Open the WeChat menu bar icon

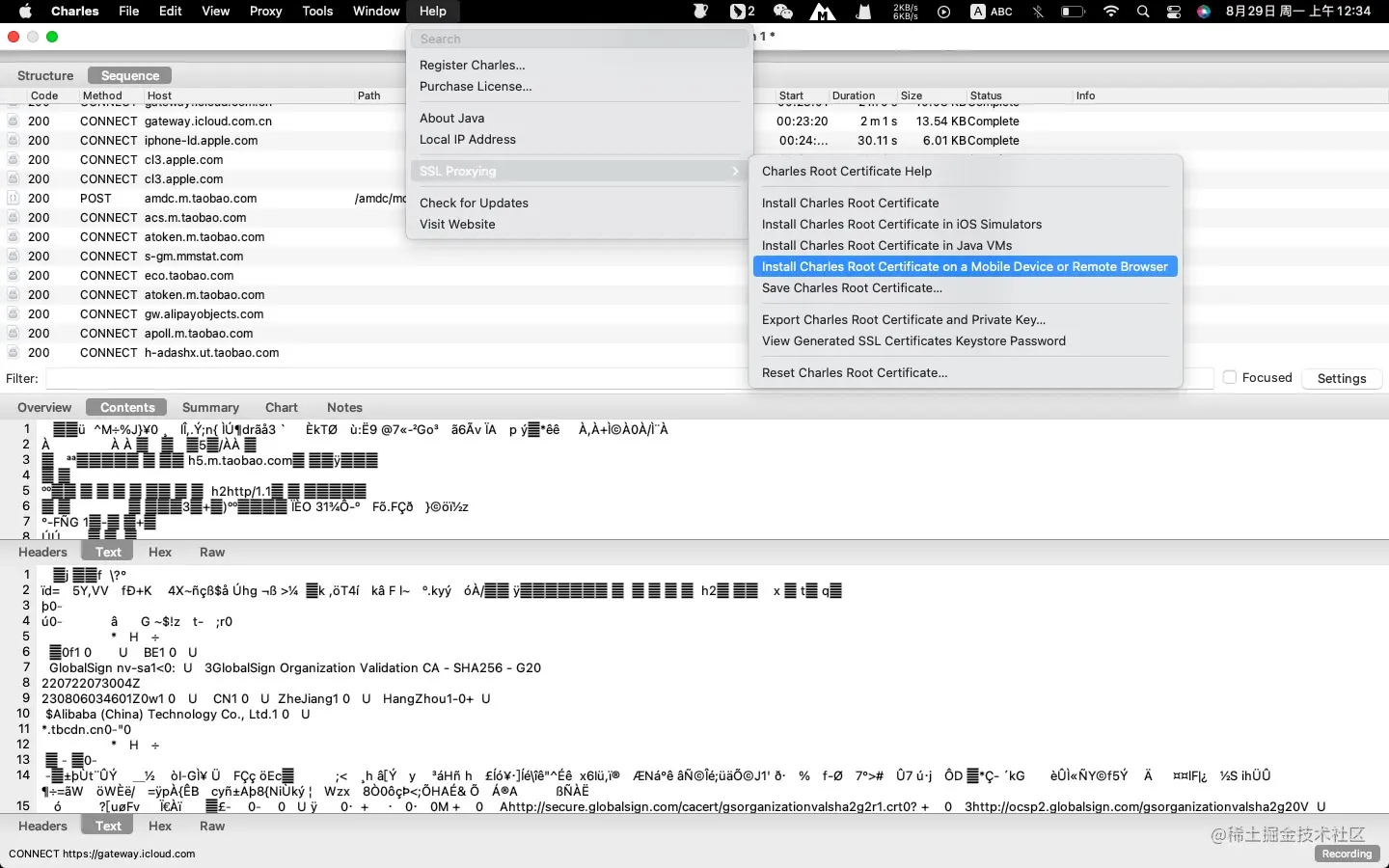pyautogui.click(x=782, y=12)
